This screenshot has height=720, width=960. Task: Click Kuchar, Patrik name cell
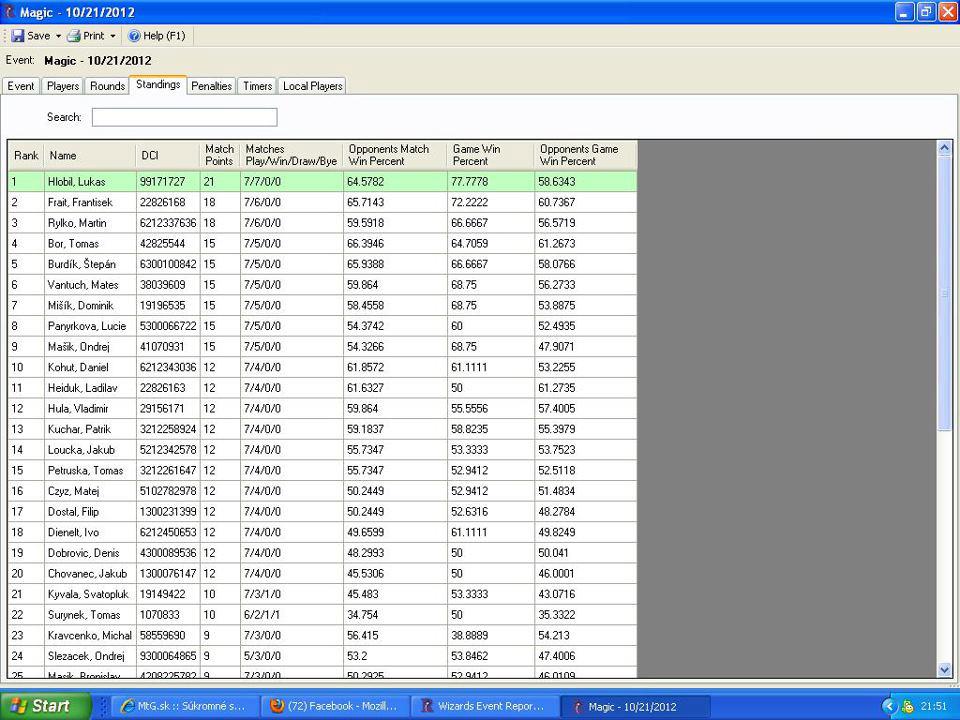pyautogui.click(x=90, y=429)
